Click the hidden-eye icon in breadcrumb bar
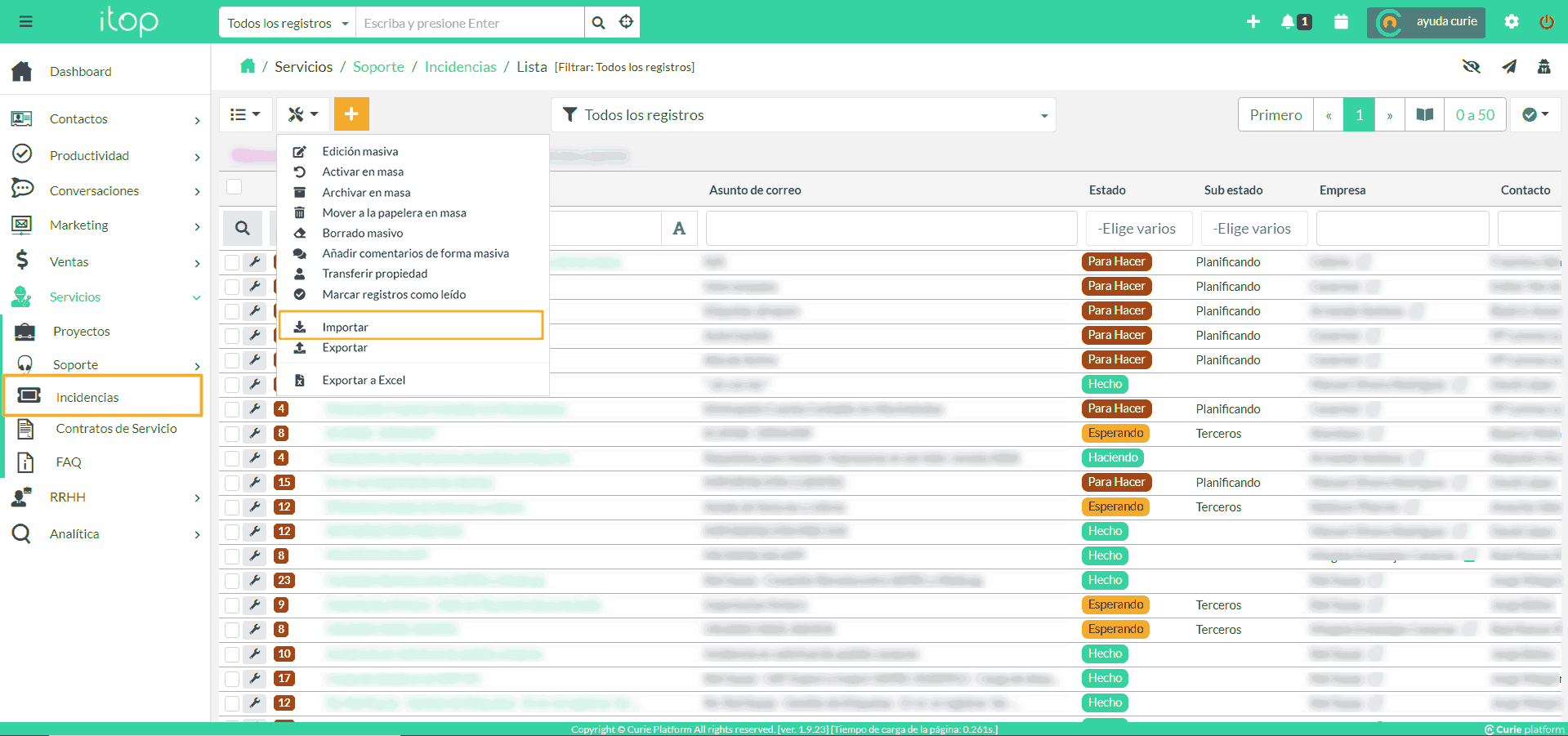 [x=1472, y=67]
